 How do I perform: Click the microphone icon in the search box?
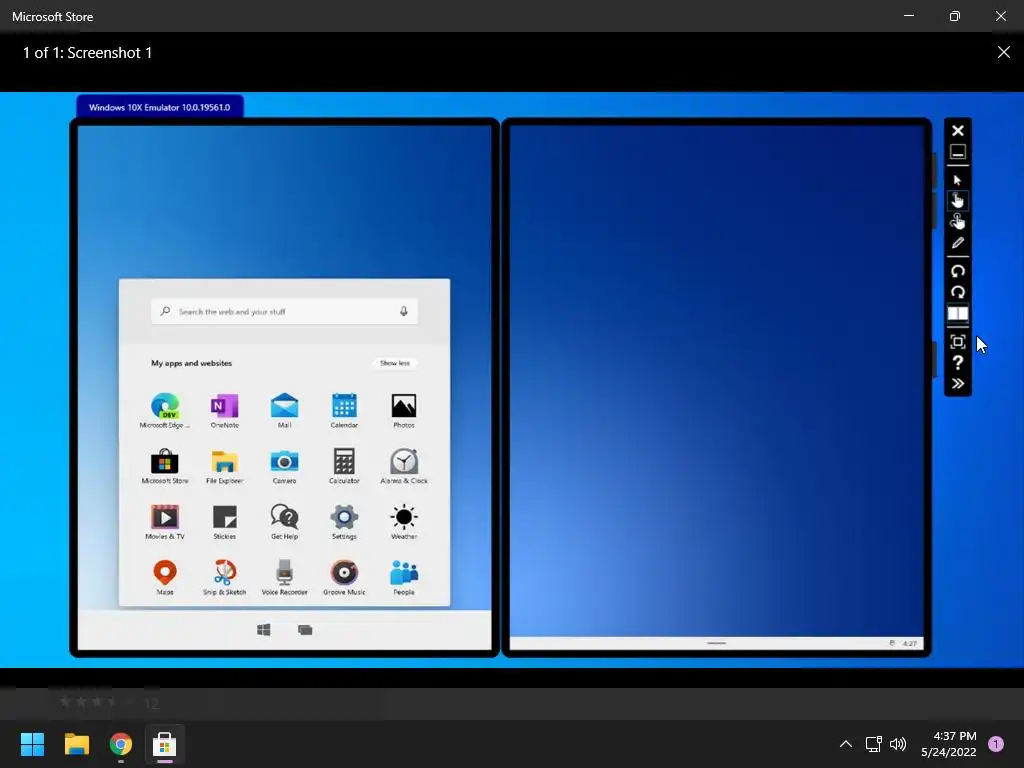coord(404,312)
